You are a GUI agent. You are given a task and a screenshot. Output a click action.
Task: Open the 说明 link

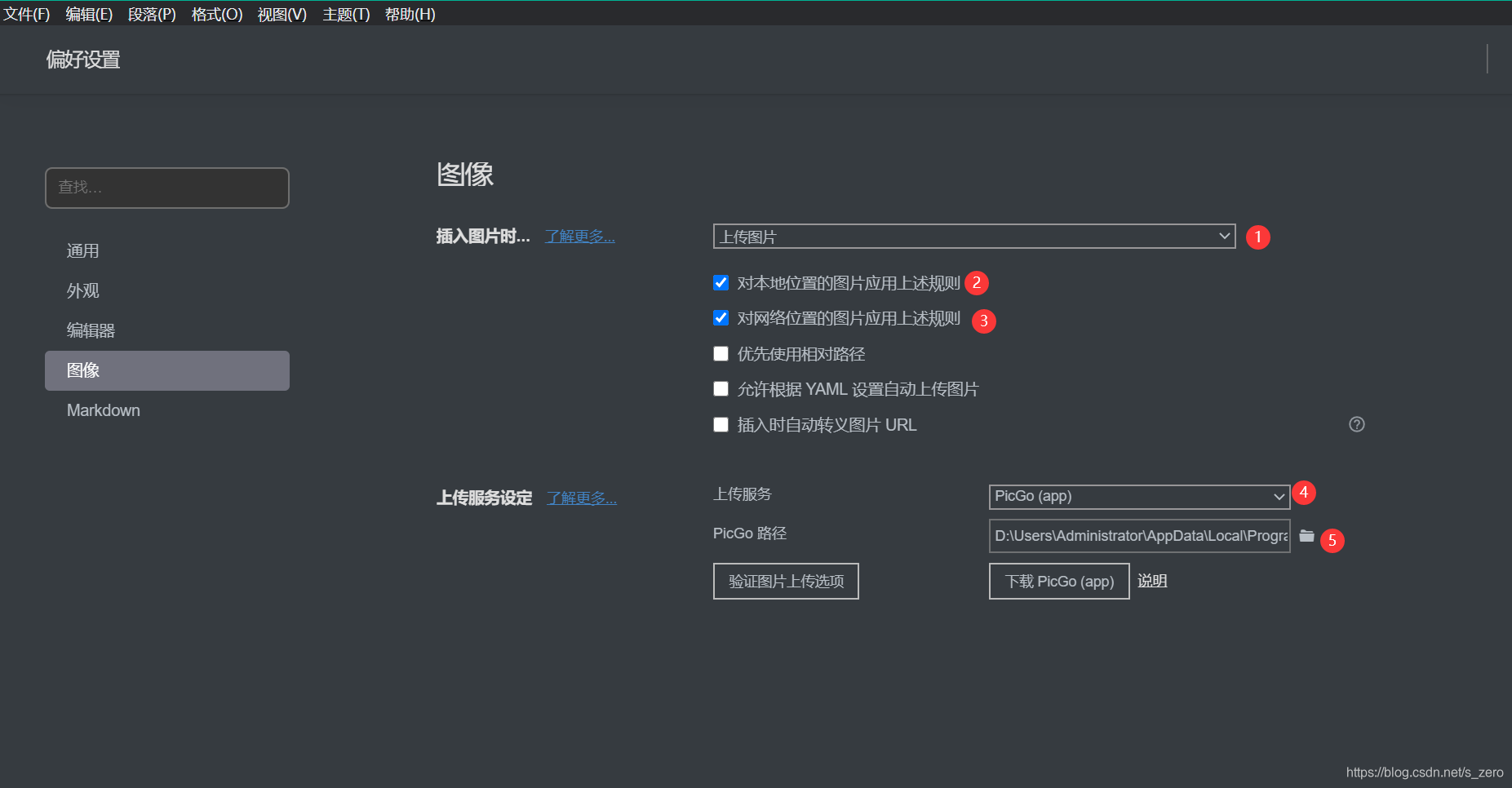[1152, 581]
